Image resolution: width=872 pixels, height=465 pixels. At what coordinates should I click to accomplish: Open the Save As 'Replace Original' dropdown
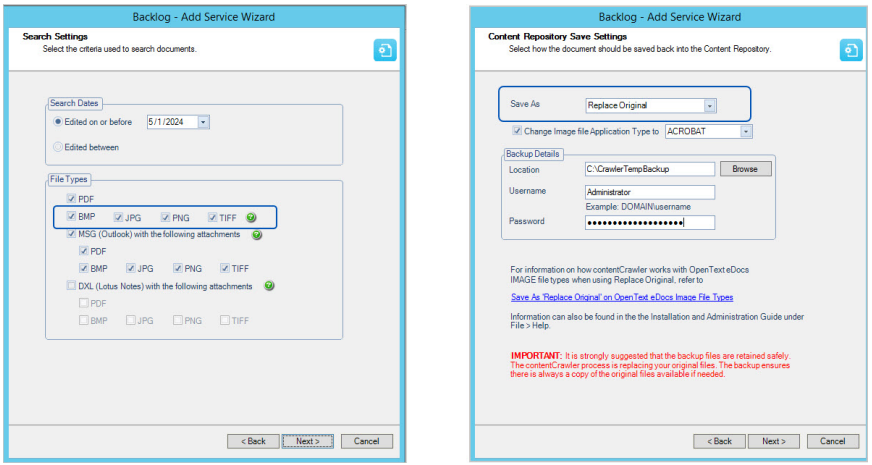[710, 105]
